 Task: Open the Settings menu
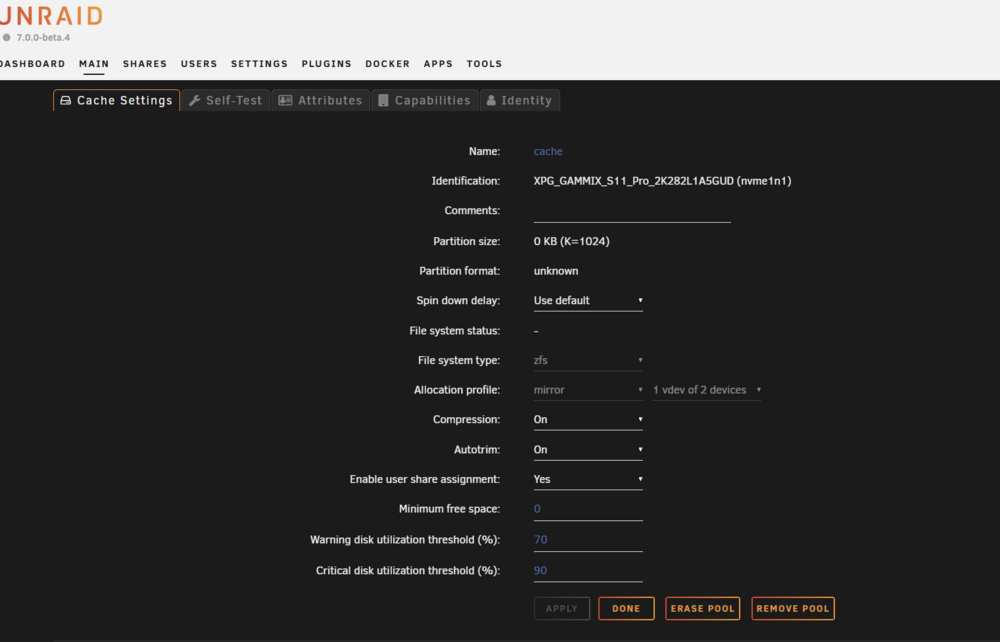pyautogui.click(x=260, y=64)
